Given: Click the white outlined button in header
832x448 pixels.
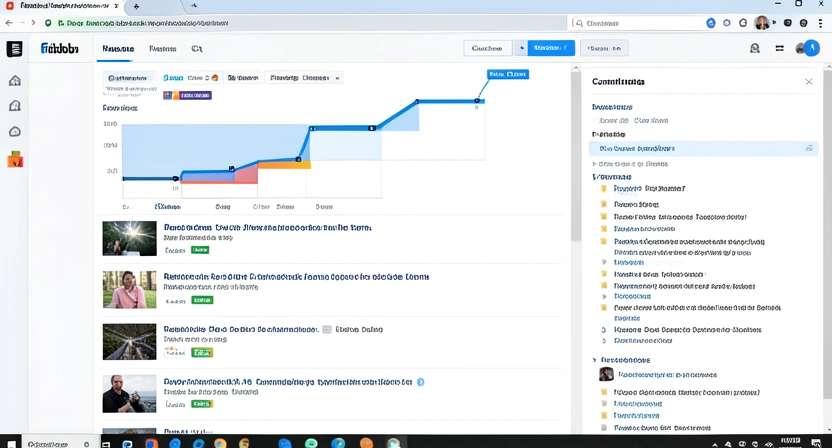Looking at the screenshot, I should pos(488,48).
